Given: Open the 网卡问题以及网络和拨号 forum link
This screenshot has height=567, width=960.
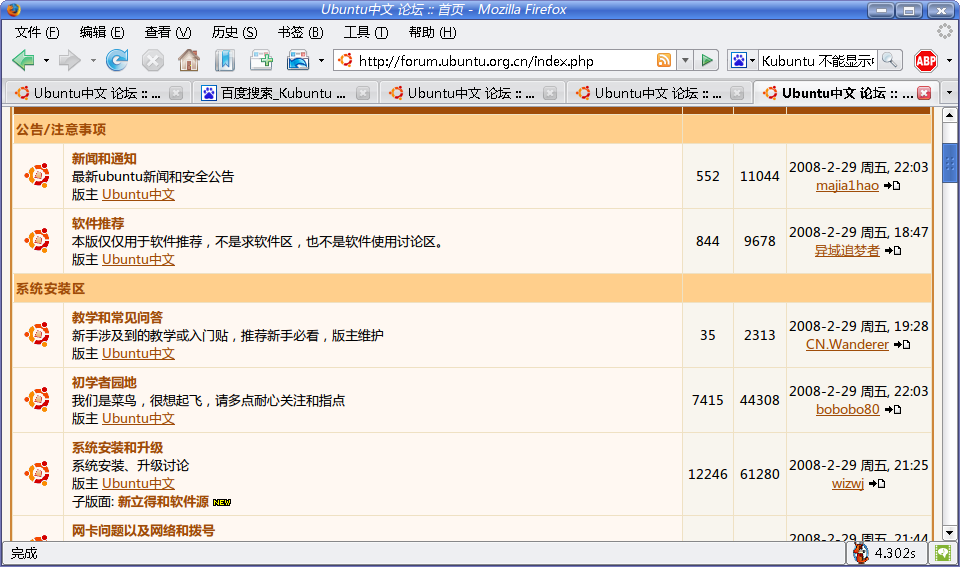Looking at the screenshot, I should pyautogui.click(x=143, y=530).
